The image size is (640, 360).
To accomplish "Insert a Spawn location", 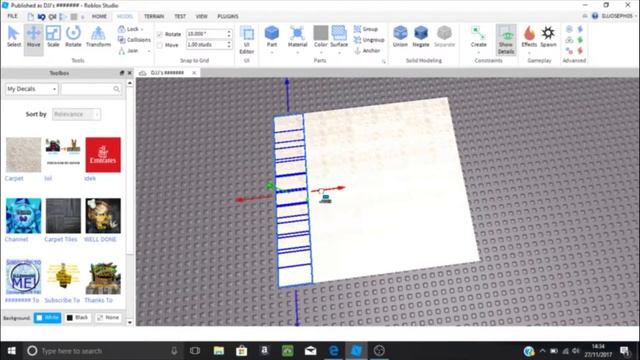I will (548, 37).
